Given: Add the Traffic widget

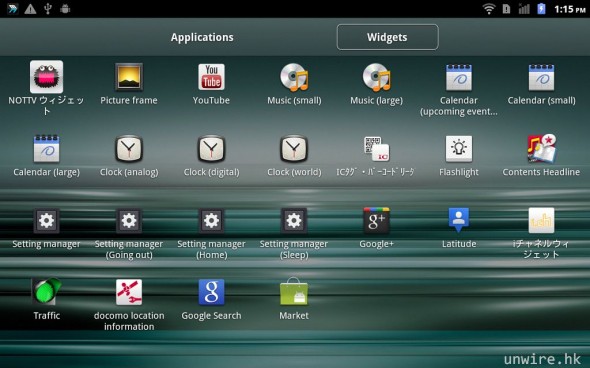Looking at the screenshot, I should point(46,291).
